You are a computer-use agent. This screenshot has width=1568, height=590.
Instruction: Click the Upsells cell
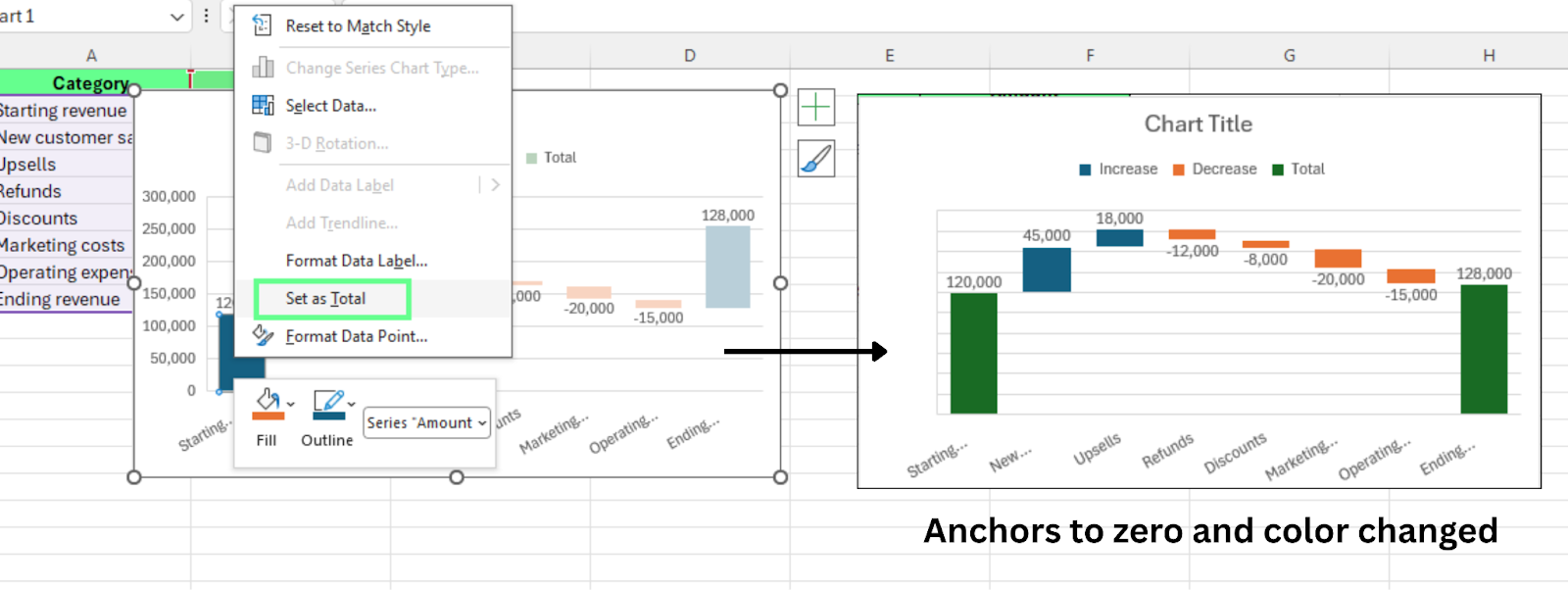(x=66, y=165)
